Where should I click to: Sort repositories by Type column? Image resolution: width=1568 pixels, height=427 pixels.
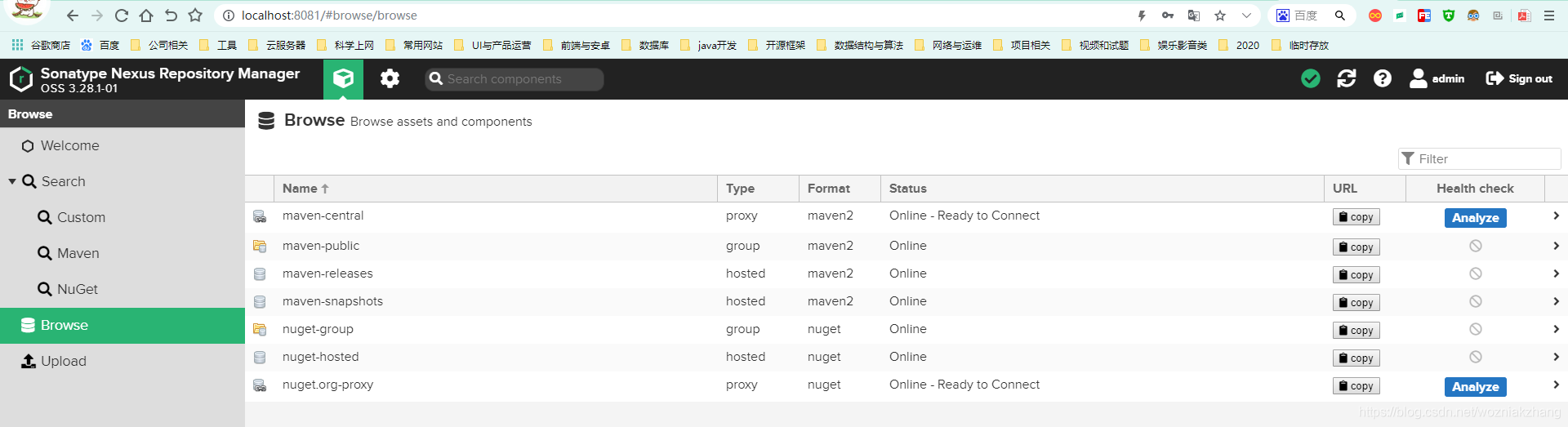758,189
